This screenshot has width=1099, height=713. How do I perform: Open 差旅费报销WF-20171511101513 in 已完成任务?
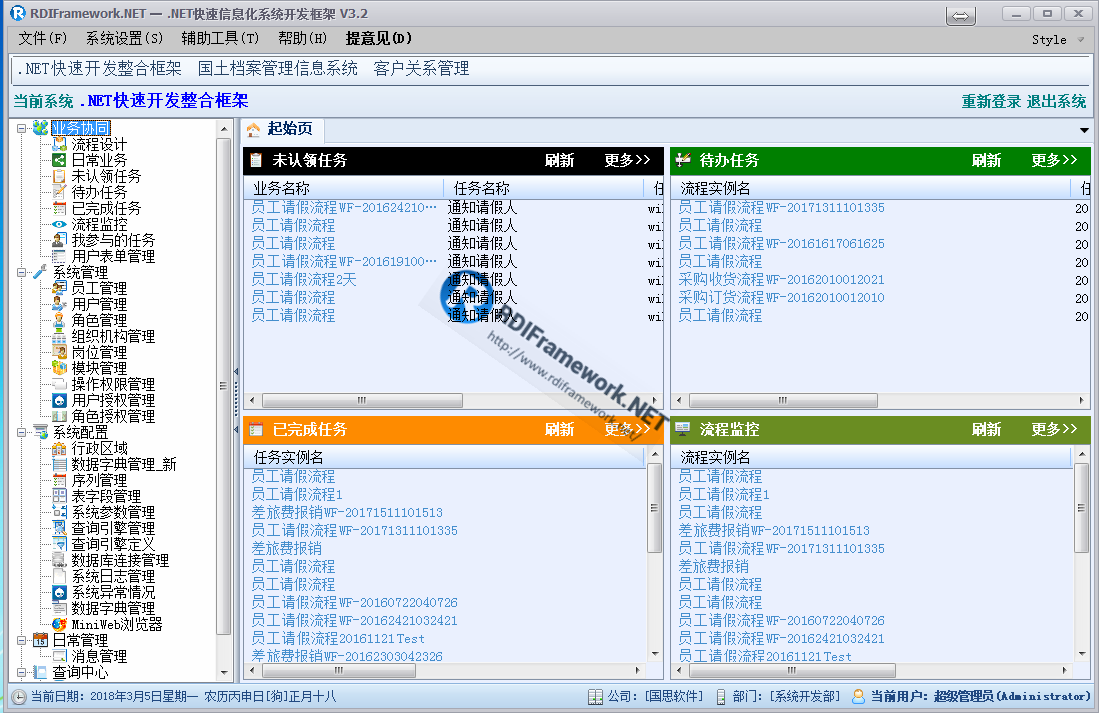(x=347, y=512)
